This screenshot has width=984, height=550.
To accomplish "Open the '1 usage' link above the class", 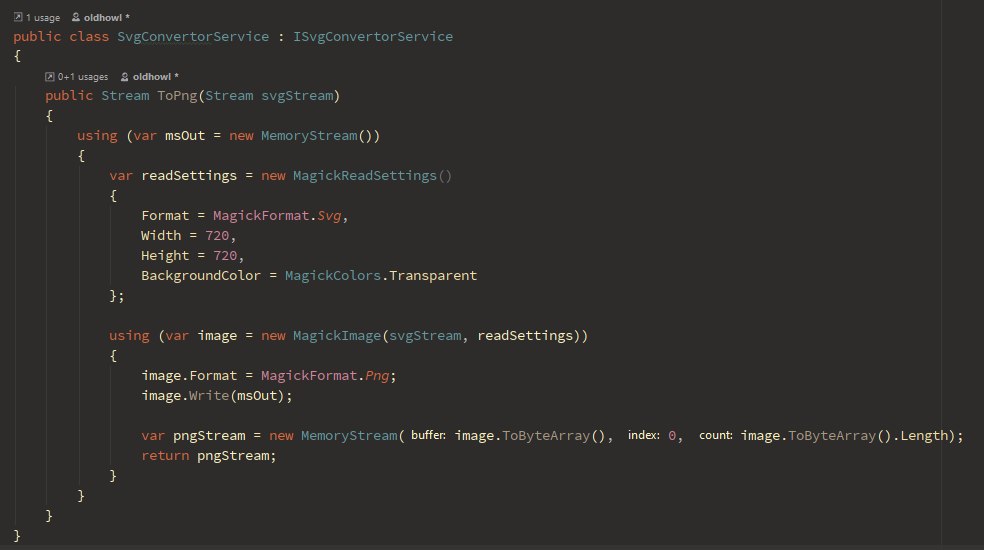I will click(x=43, y=18).
